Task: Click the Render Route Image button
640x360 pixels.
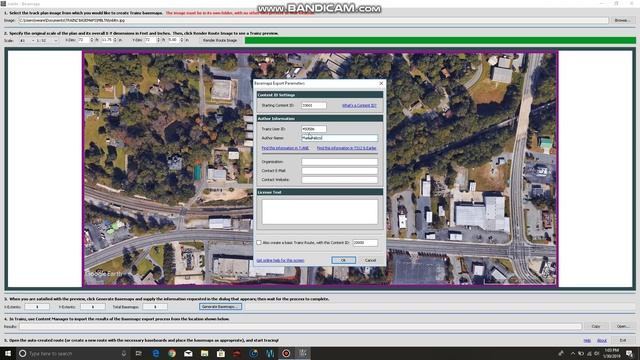Action: 220,40
